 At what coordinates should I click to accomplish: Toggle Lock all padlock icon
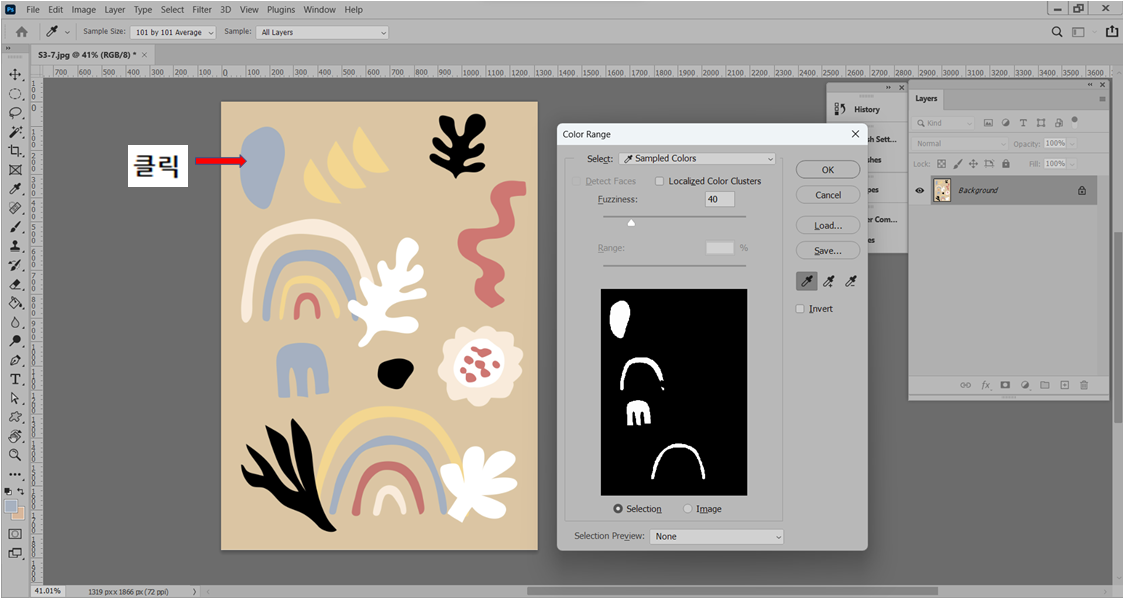coord(1006,163)
